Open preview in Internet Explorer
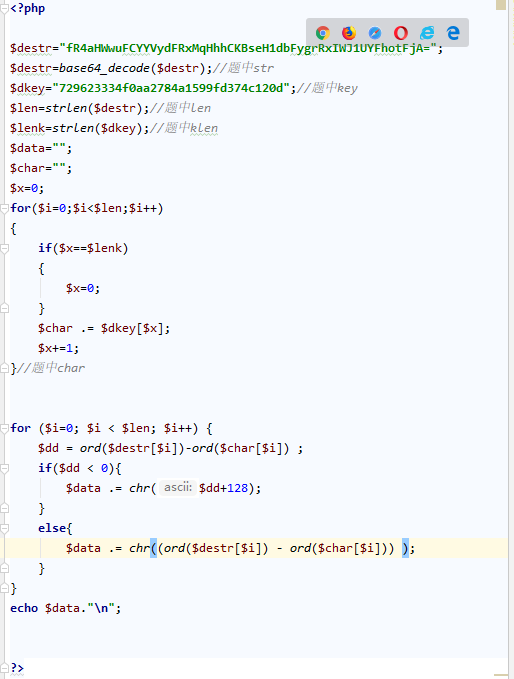The height and width of the screenshot is (679, 514). pos(427,33)
